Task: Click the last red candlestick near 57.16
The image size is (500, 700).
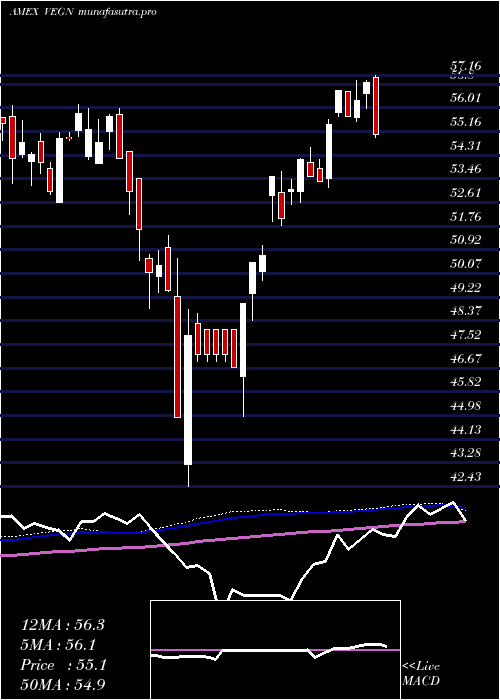Action: [x=376, y=106]
